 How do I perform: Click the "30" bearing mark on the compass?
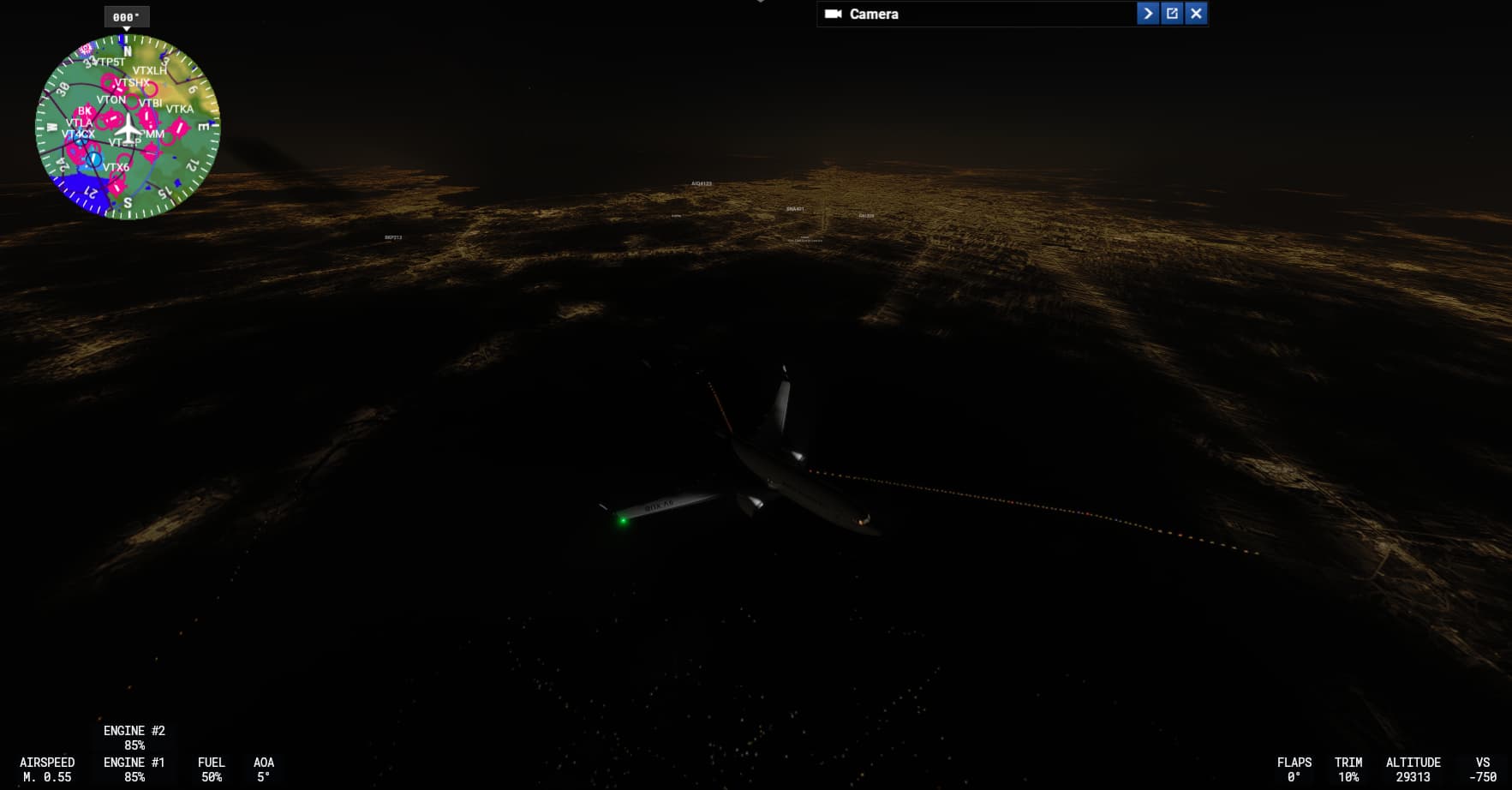click(63, 89)
